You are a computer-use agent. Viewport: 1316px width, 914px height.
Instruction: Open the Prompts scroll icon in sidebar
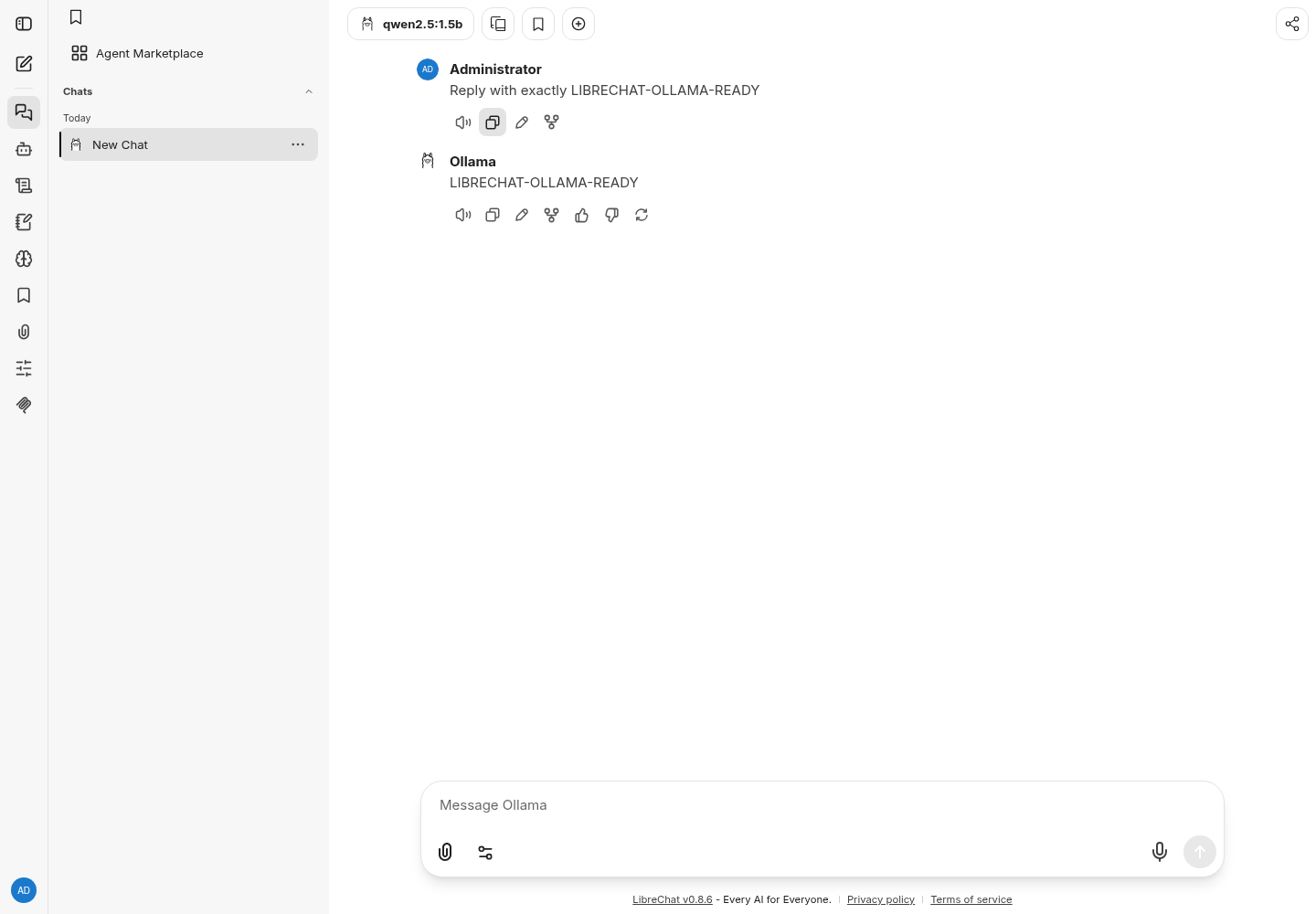click(x=24, y=186)
